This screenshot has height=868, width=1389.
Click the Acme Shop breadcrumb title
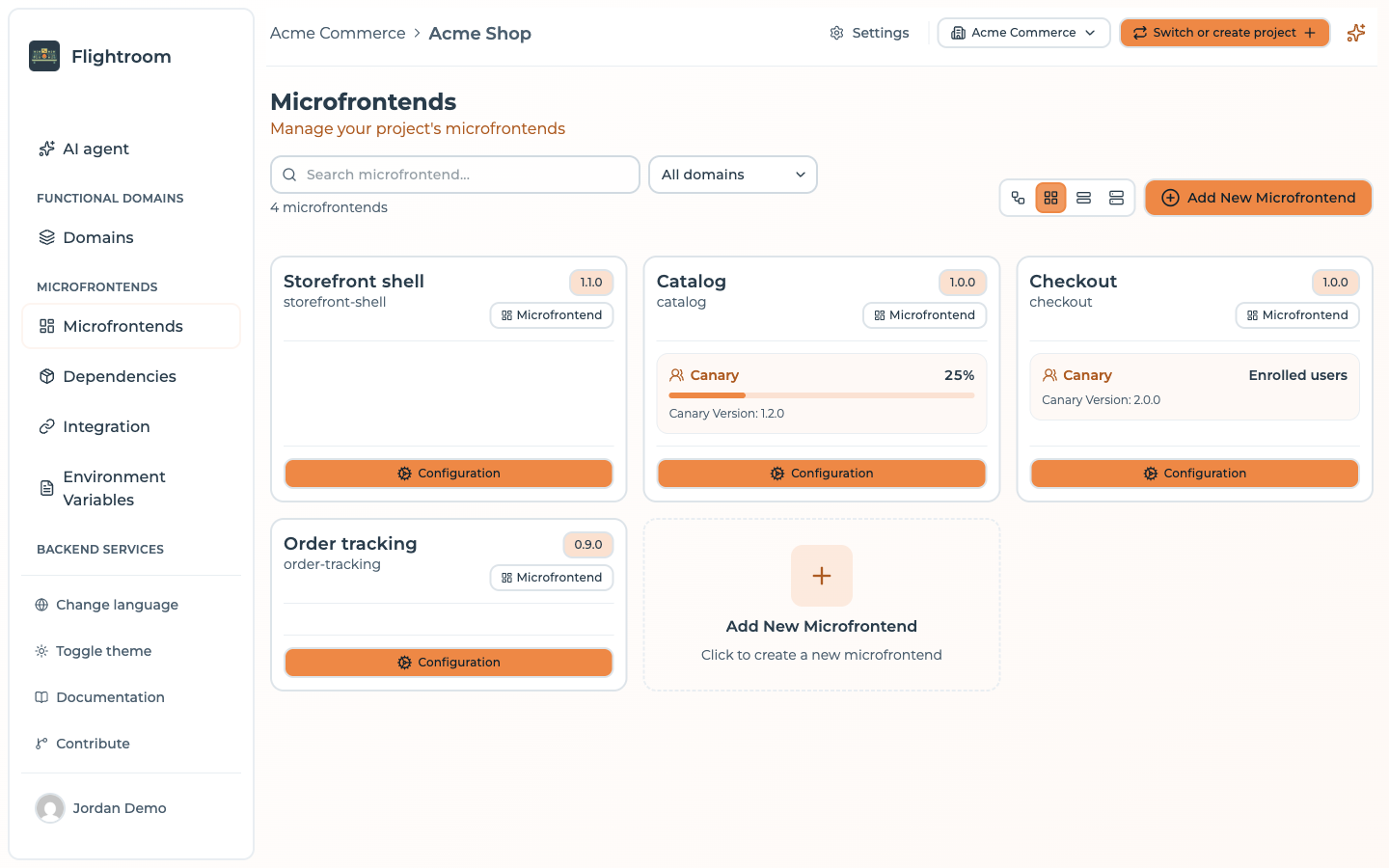[x=480, y=33]
